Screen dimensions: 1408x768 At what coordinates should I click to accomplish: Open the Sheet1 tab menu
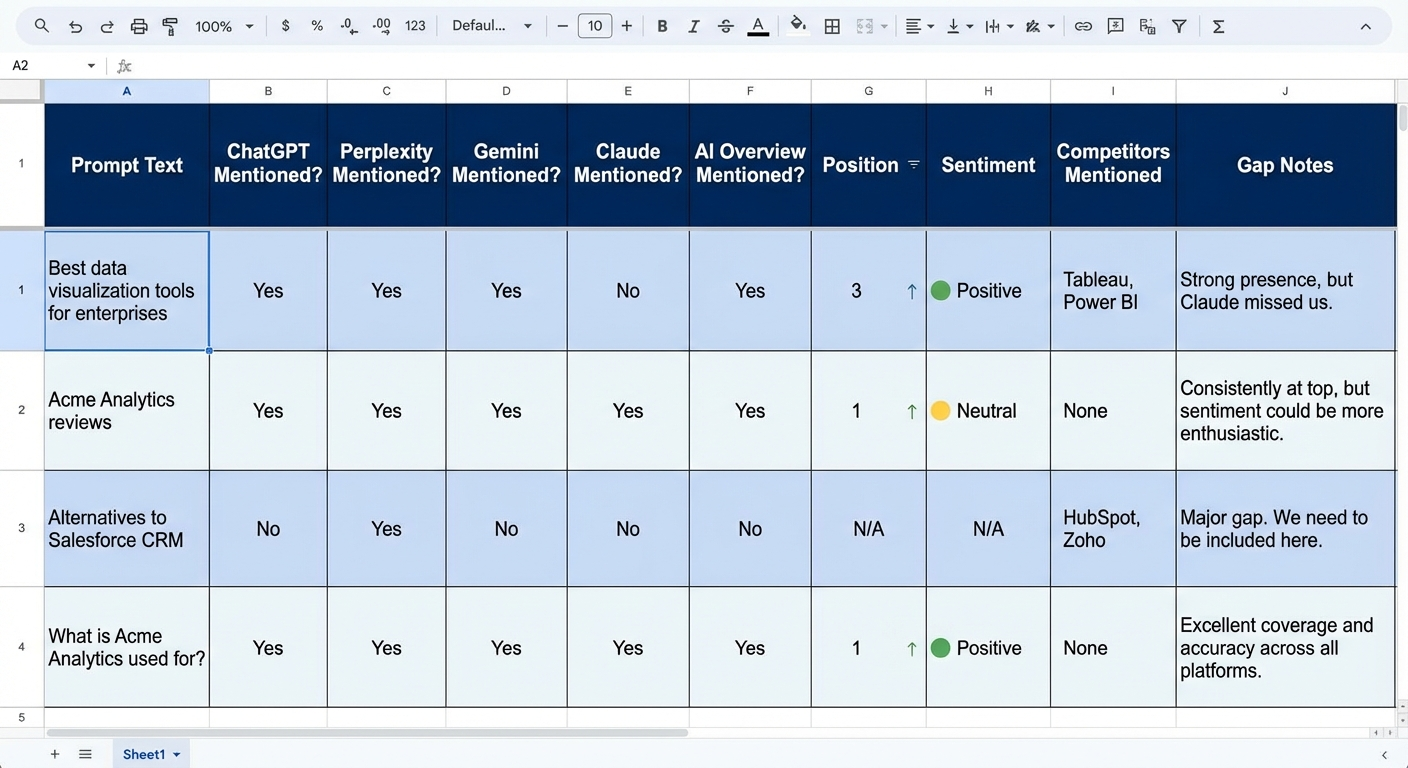click(x=177, y=754)
